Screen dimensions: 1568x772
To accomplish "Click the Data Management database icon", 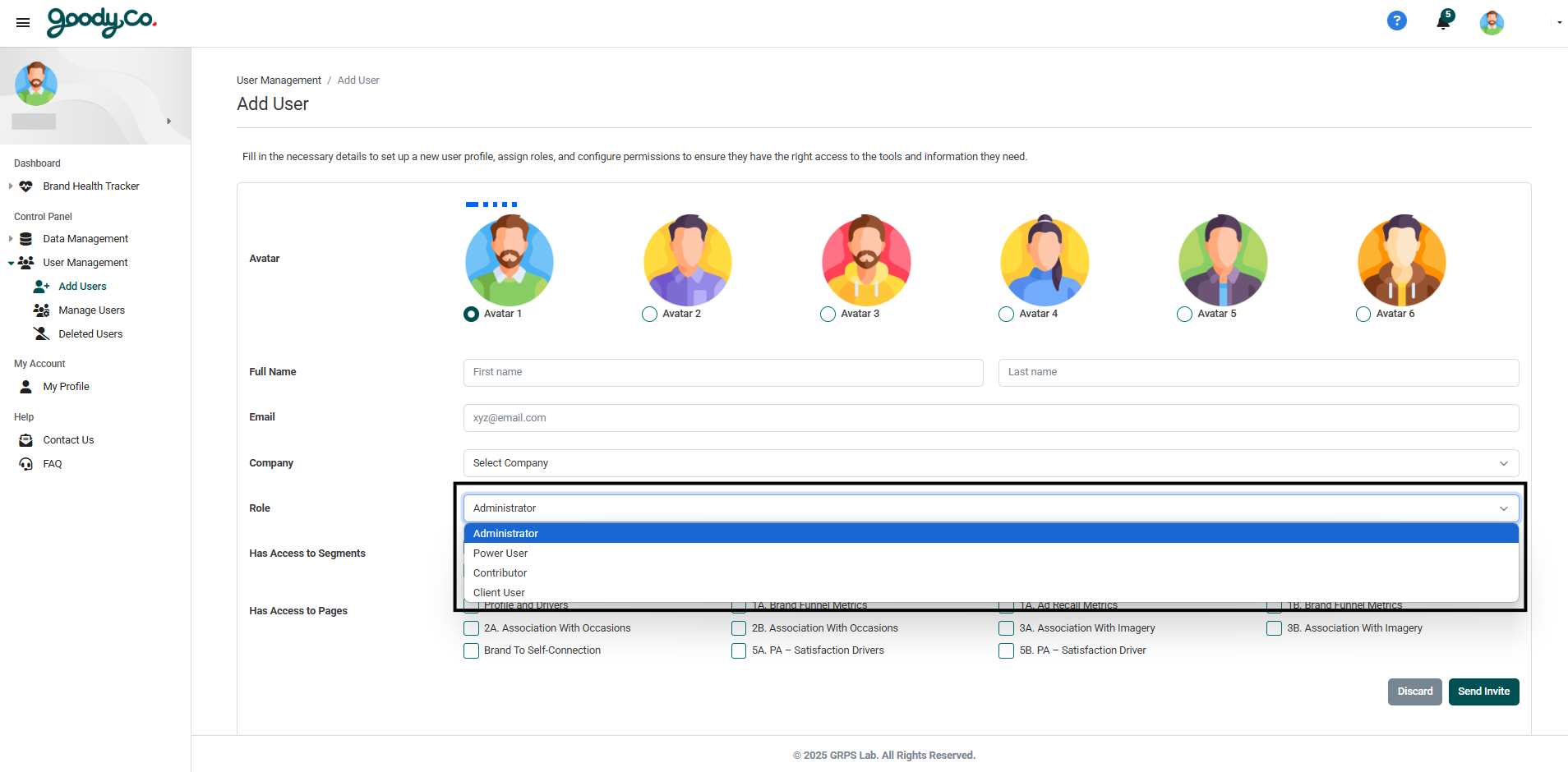I will tap(25, 238).
